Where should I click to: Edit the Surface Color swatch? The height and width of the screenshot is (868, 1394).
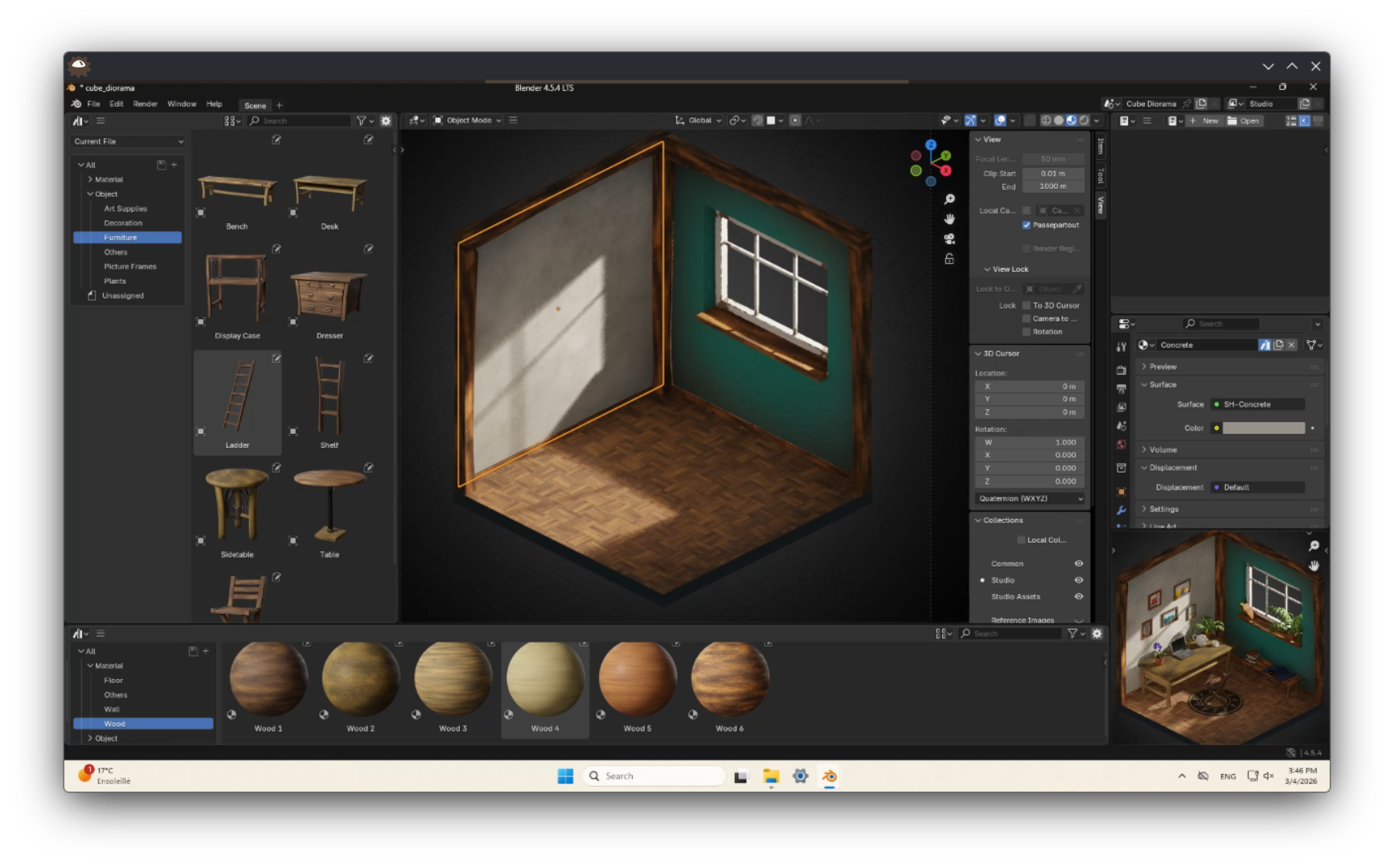[1262, 428]
